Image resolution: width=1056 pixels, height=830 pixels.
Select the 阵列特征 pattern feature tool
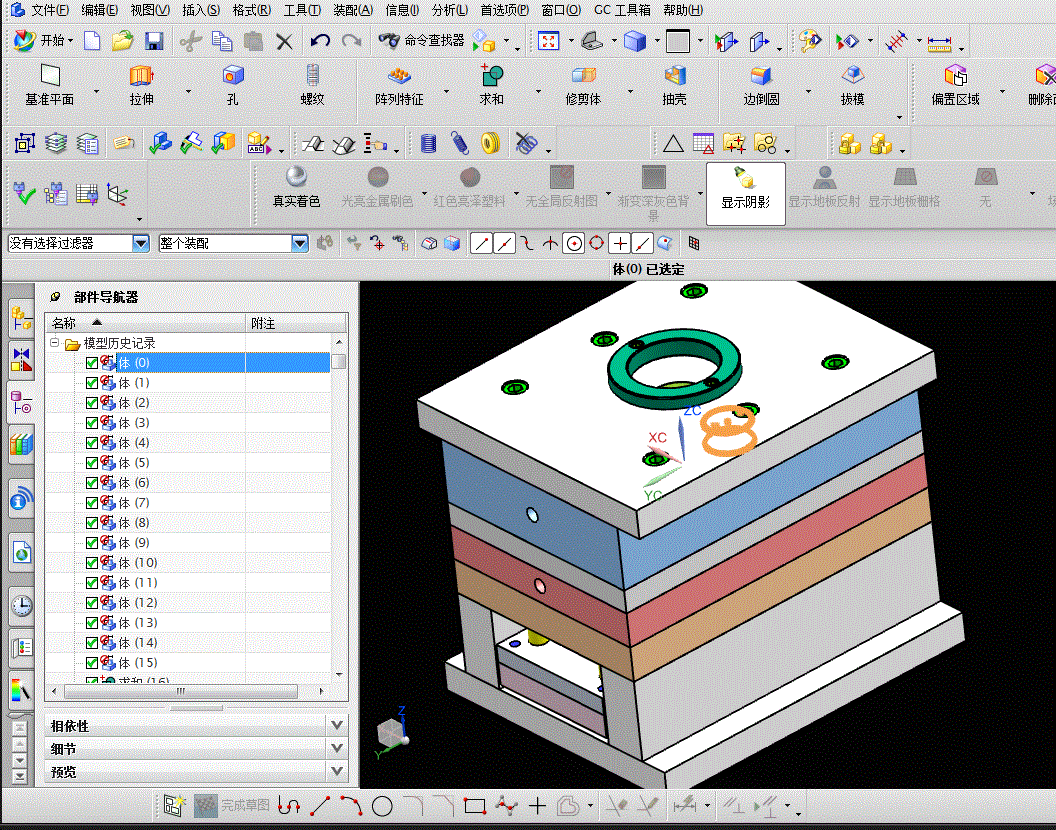(x=399, y=85)
